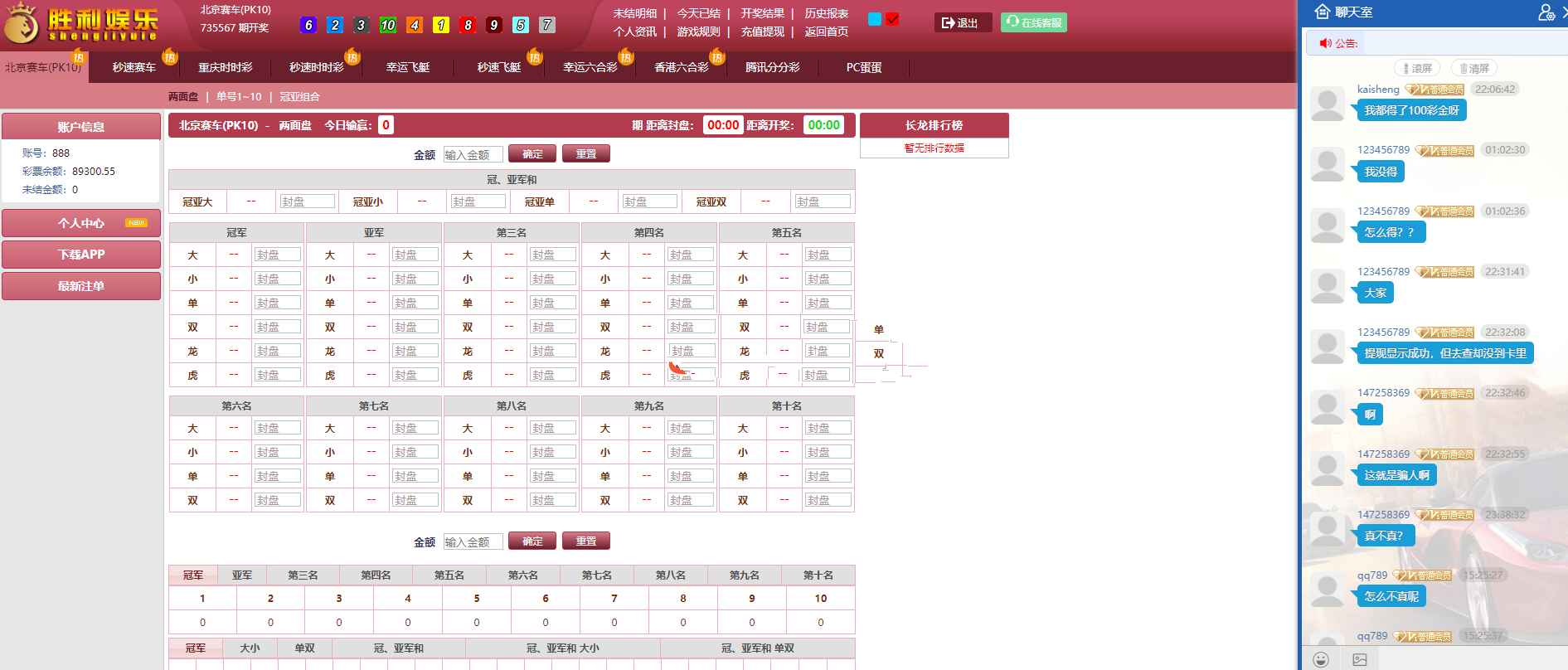The image size is (1568, 670).
Task: Click the 退出 logout button
Action: click(x=962, y=22)
